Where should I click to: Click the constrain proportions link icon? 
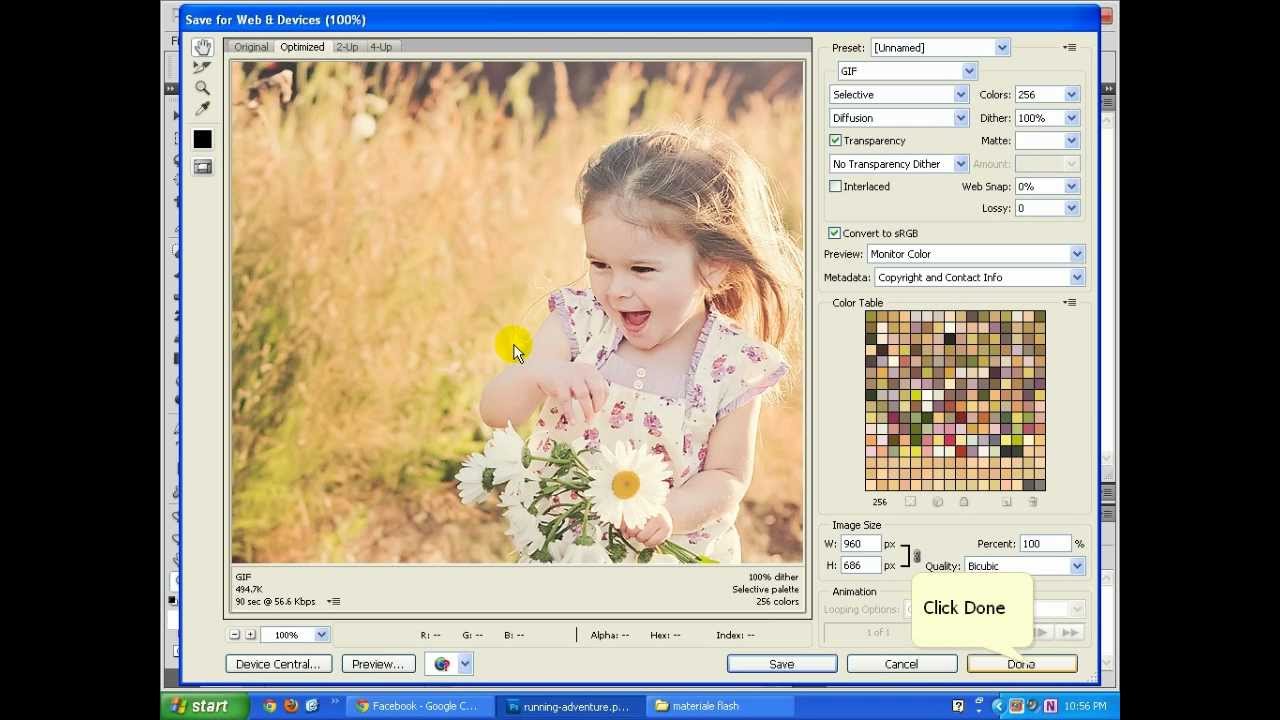pyautogui.click(x=916, y=555)
